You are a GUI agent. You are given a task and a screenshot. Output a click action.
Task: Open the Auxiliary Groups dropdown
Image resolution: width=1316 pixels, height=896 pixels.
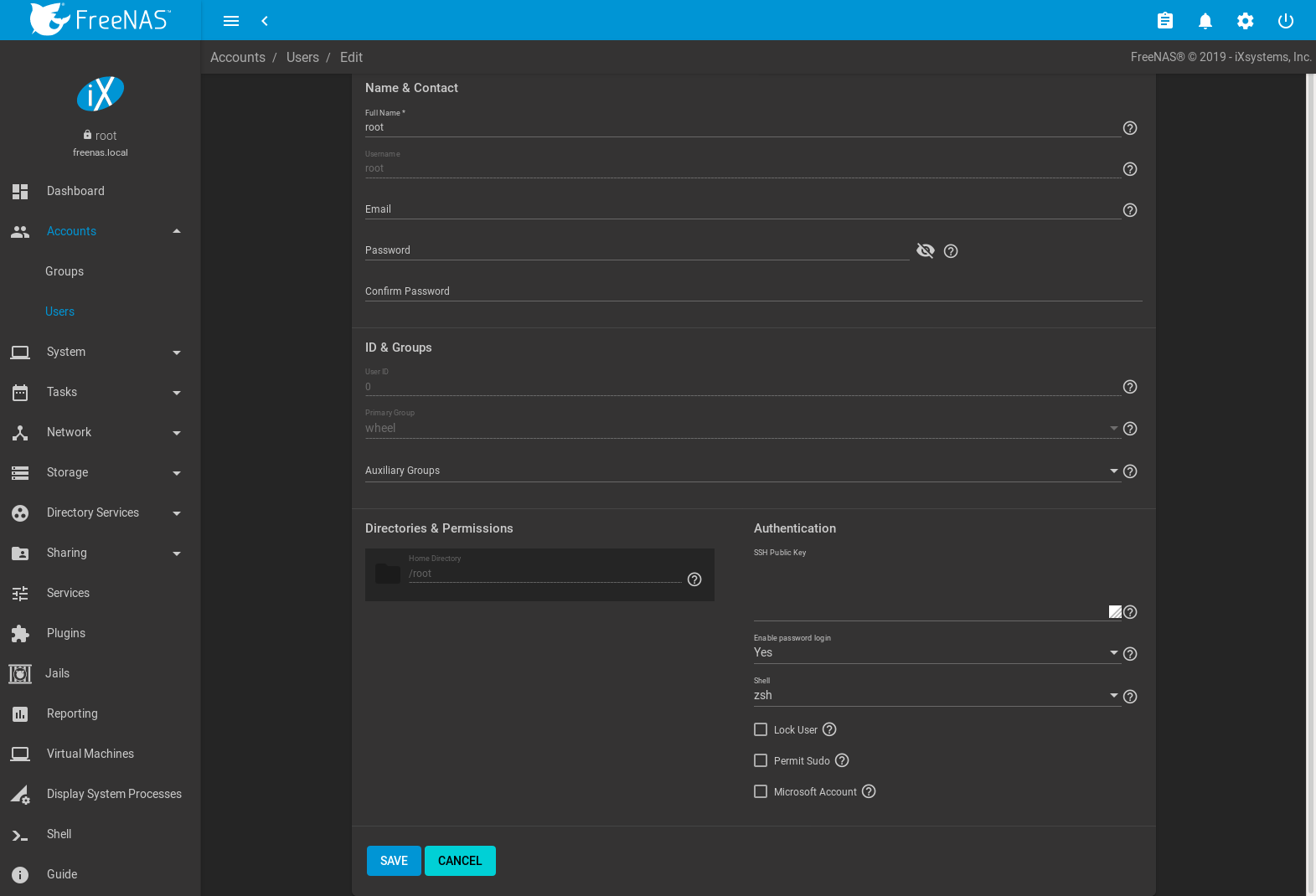point(742,471)
